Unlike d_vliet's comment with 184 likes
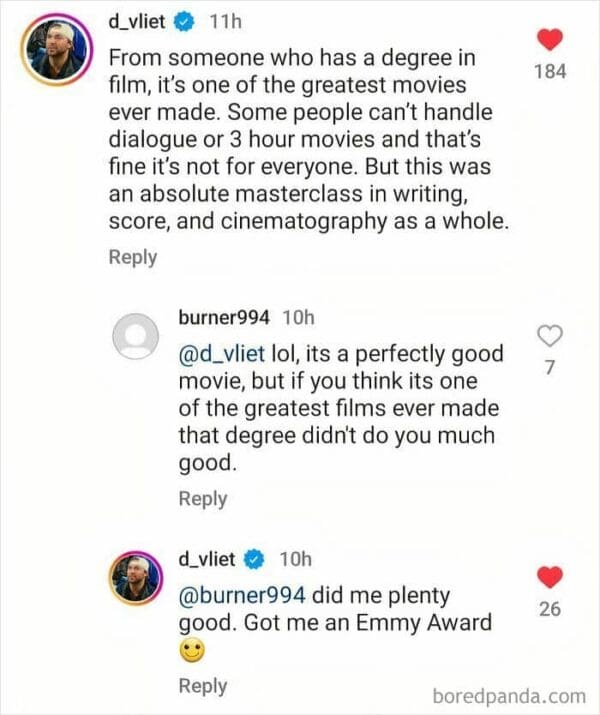 pos(550,39)
